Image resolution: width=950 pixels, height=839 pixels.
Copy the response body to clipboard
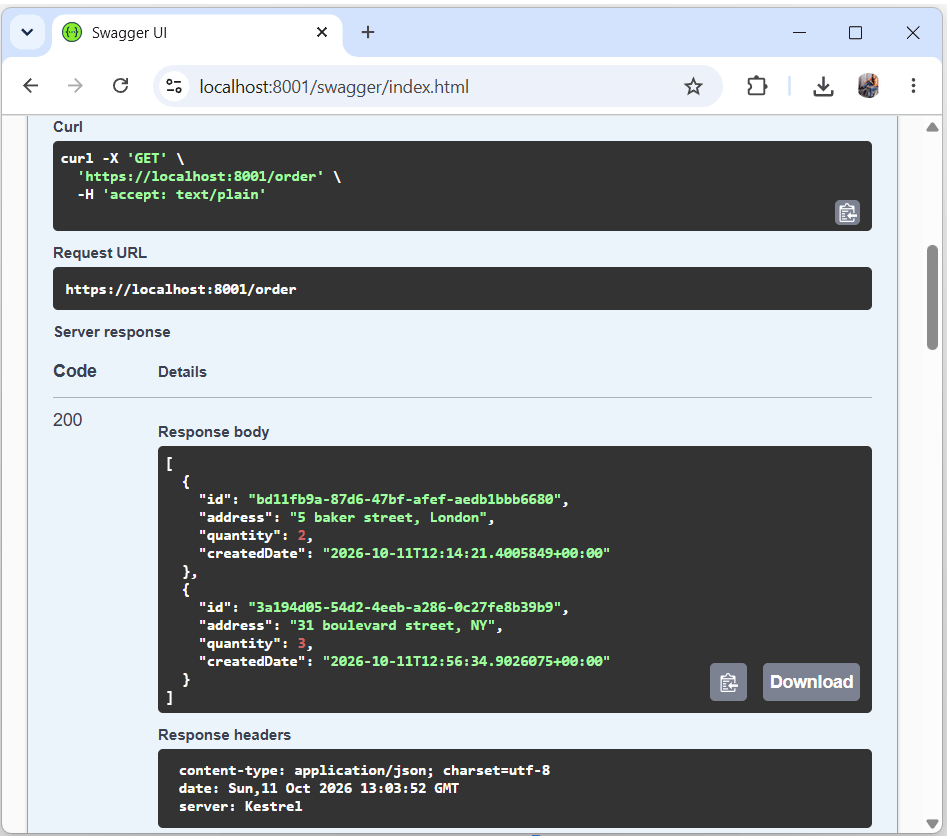(730, 684)
